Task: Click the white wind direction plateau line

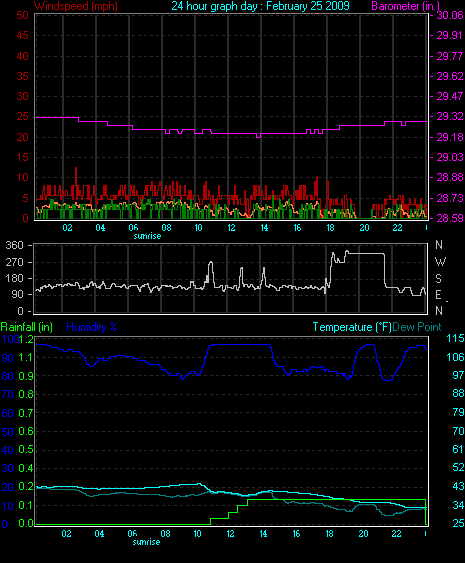Action: point(366,253)
